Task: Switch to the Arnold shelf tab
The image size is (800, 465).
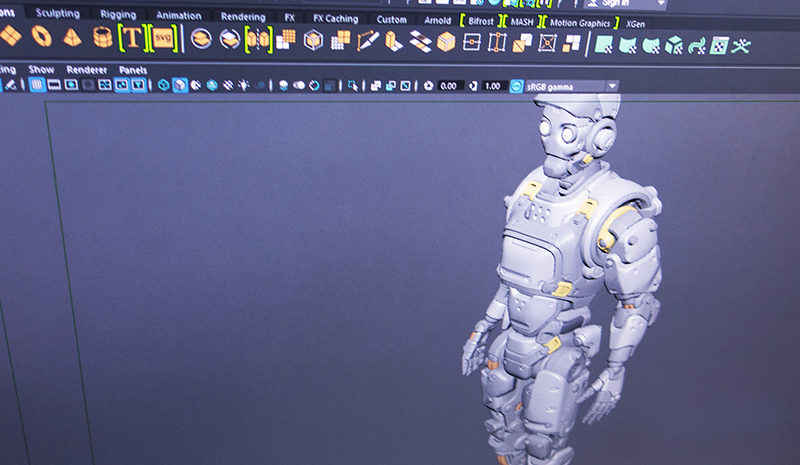Action: coord(437,20)
